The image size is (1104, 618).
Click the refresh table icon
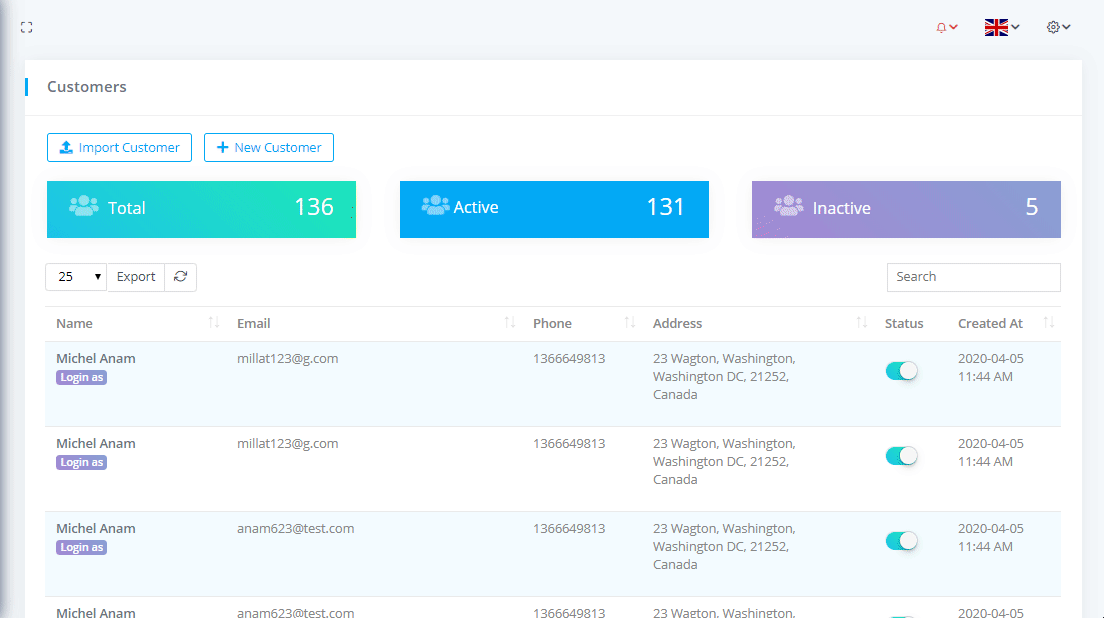(180, 277)
